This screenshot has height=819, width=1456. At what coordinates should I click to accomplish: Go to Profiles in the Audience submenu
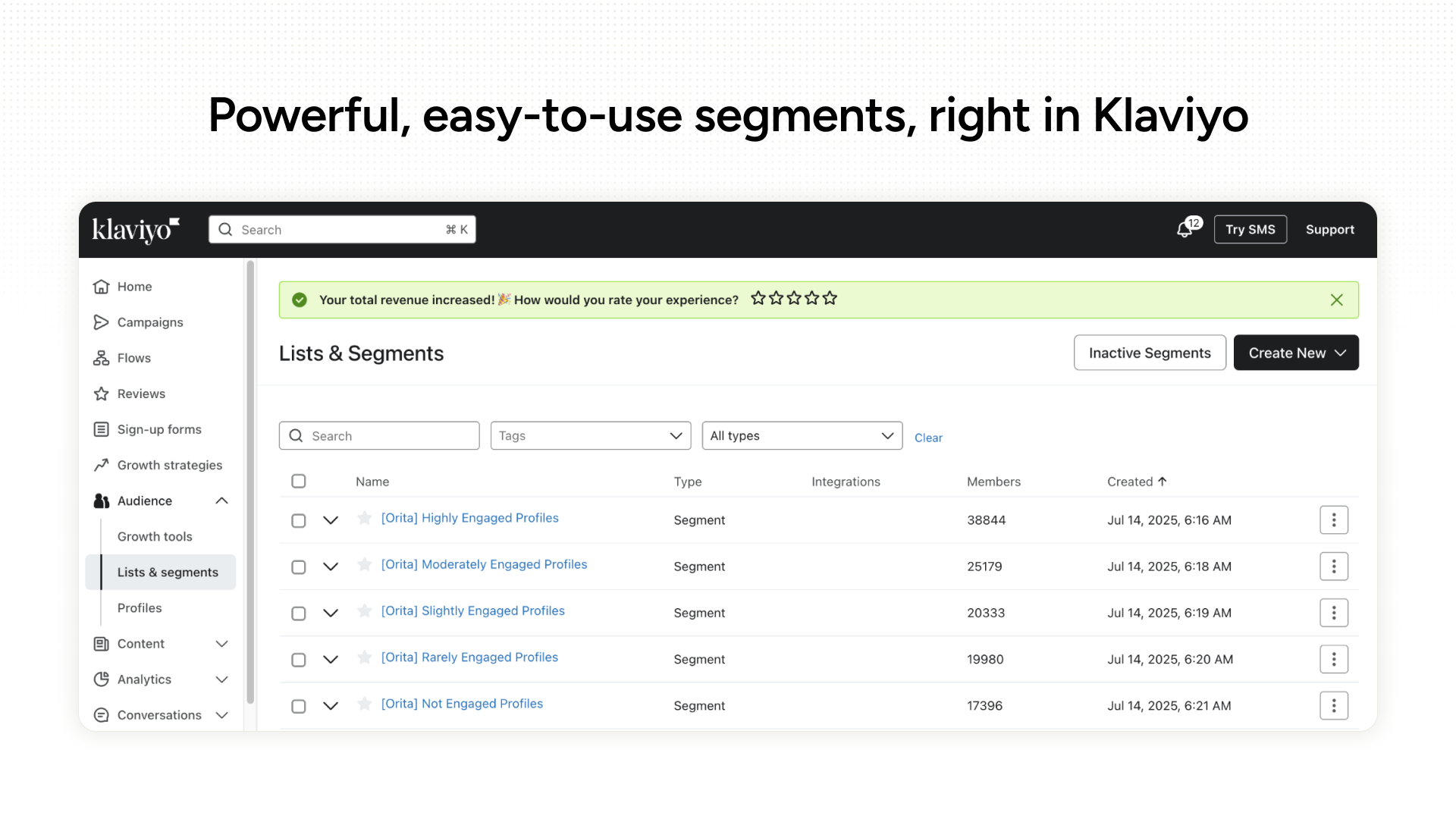140,607
